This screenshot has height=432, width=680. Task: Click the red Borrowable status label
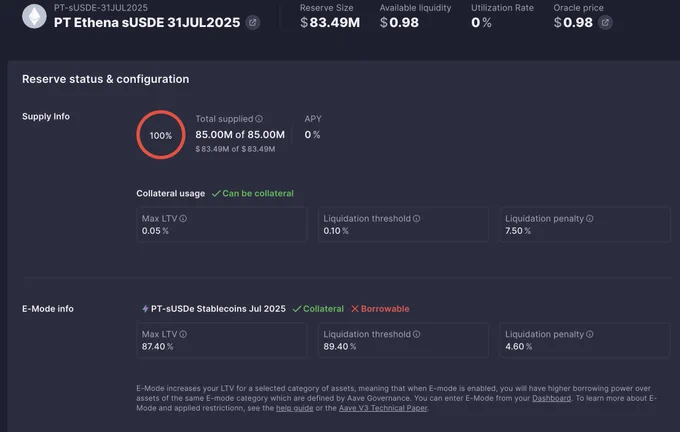tap(385, 309)
